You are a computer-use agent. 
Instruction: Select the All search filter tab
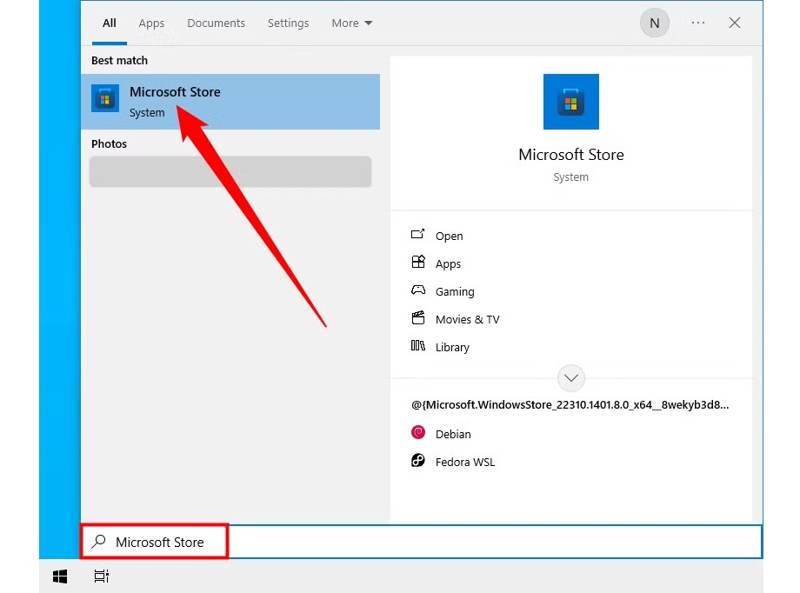(109, 23)
